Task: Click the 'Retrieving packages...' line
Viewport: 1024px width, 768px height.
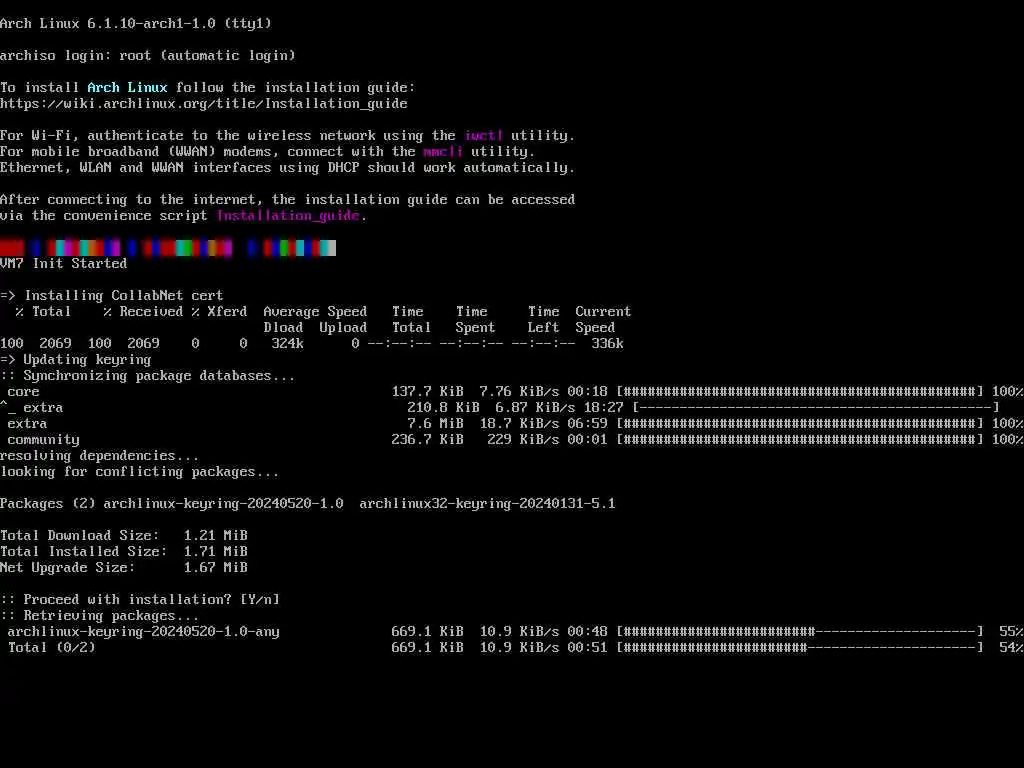Action: (x=100, y=616)
